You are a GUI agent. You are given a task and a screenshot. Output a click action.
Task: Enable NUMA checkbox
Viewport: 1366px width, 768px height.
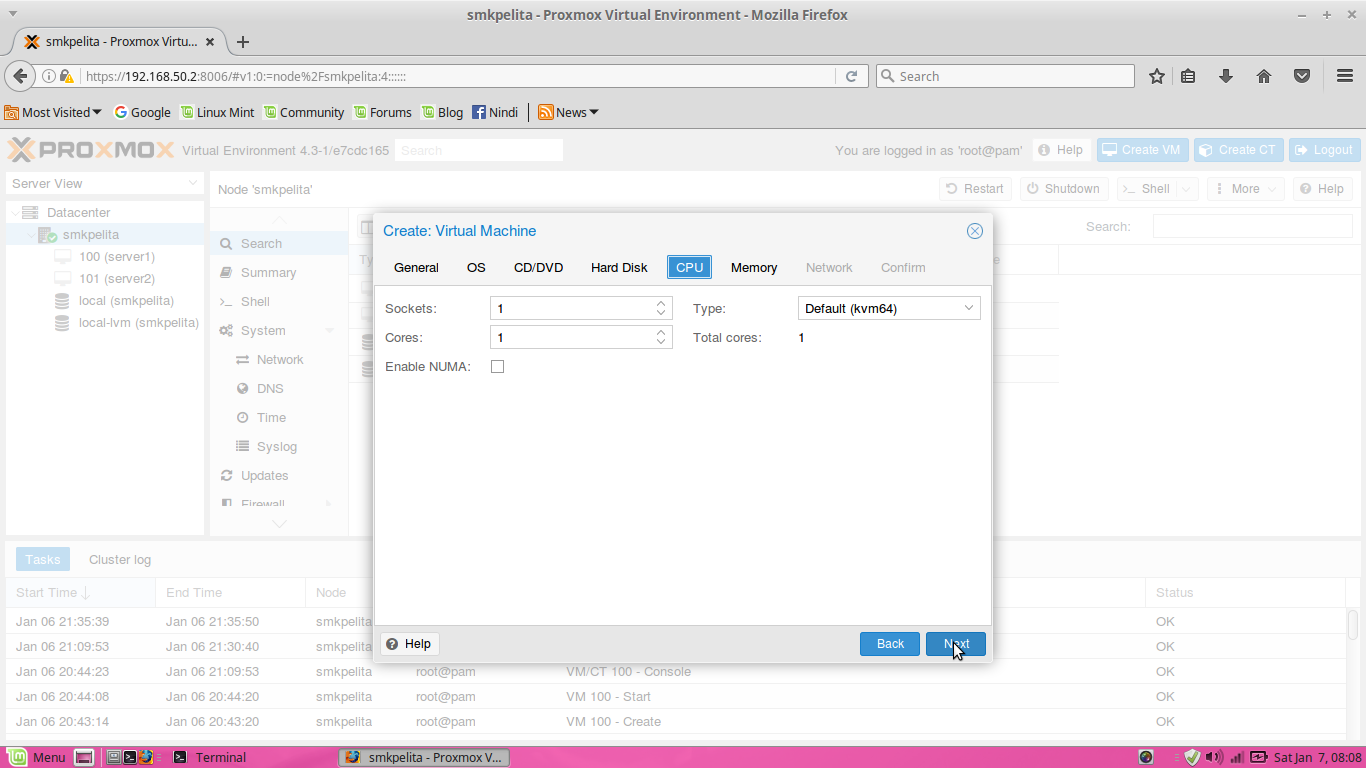point(497,367)
